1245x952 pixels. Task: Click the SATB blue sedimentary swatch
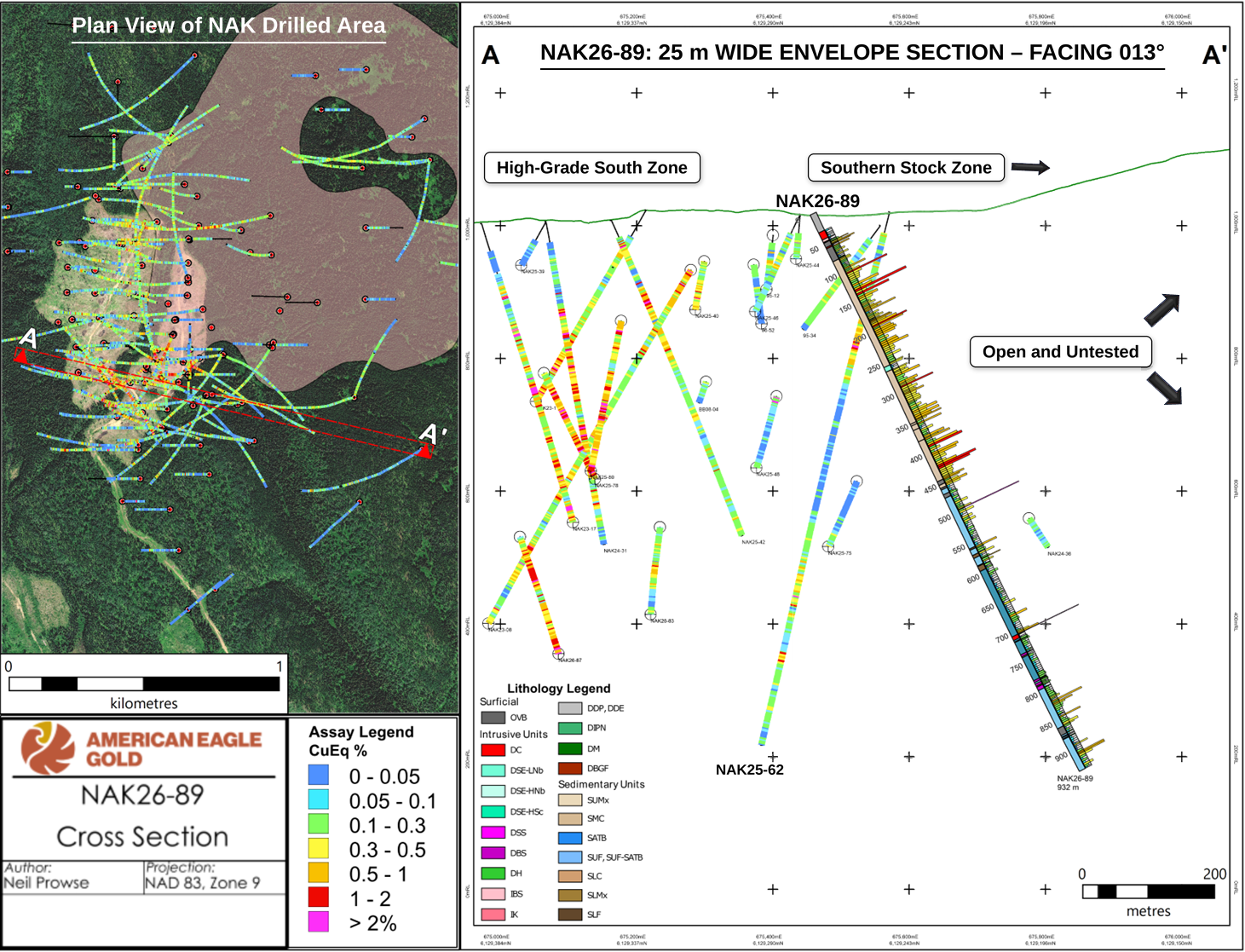[570, 838]
